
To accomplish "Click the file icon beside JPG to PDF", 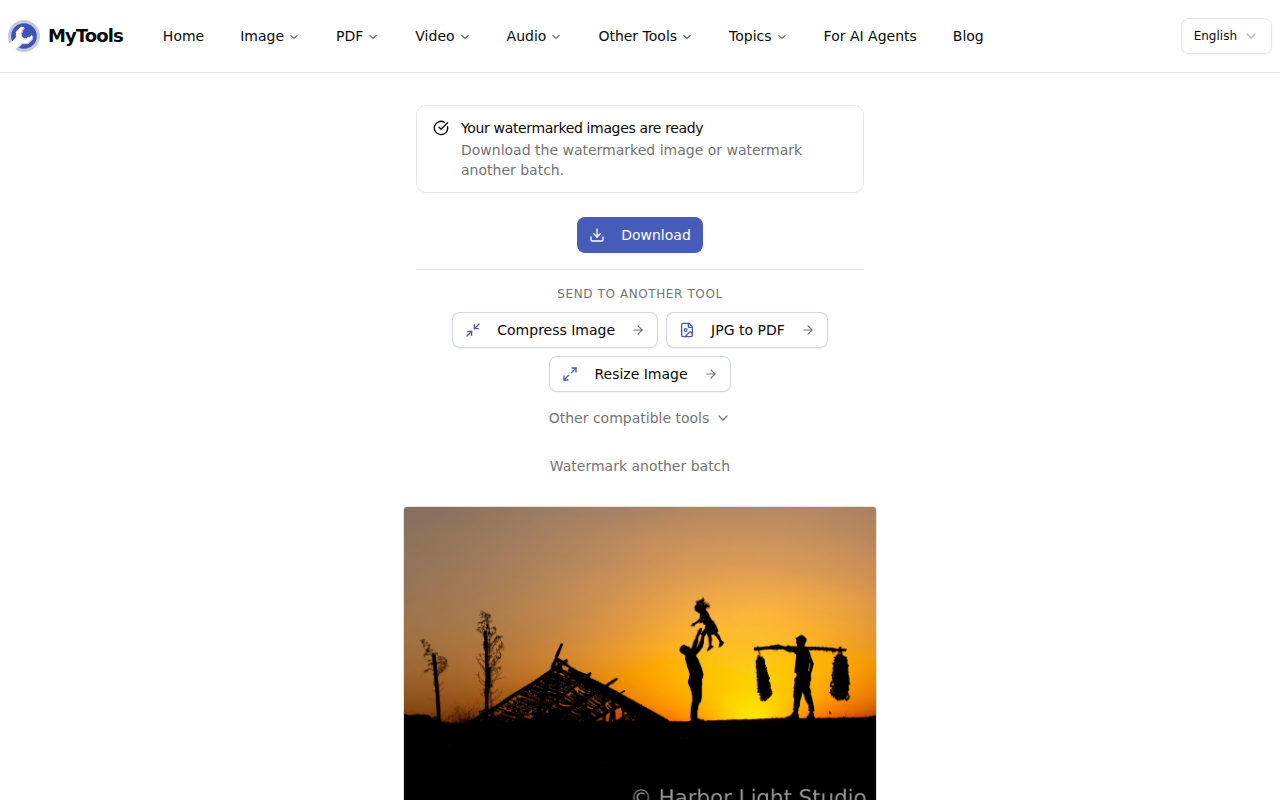I will pyautogui.click(x=687, y=330).
